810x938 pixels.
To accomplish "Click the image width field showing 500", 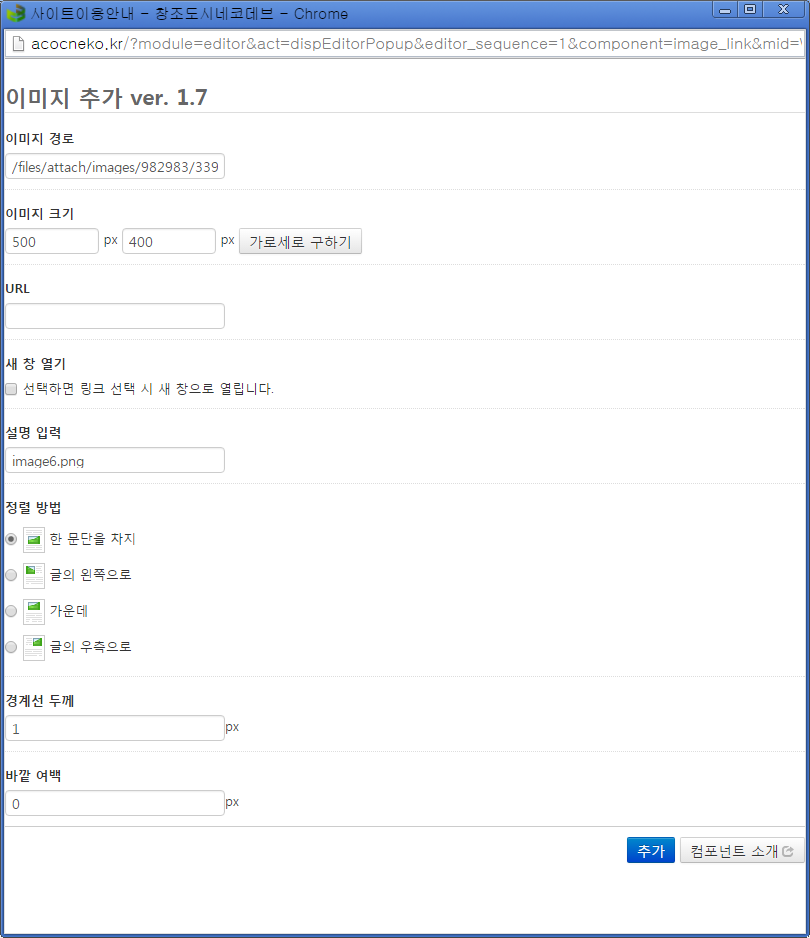I will click(52, 241).
